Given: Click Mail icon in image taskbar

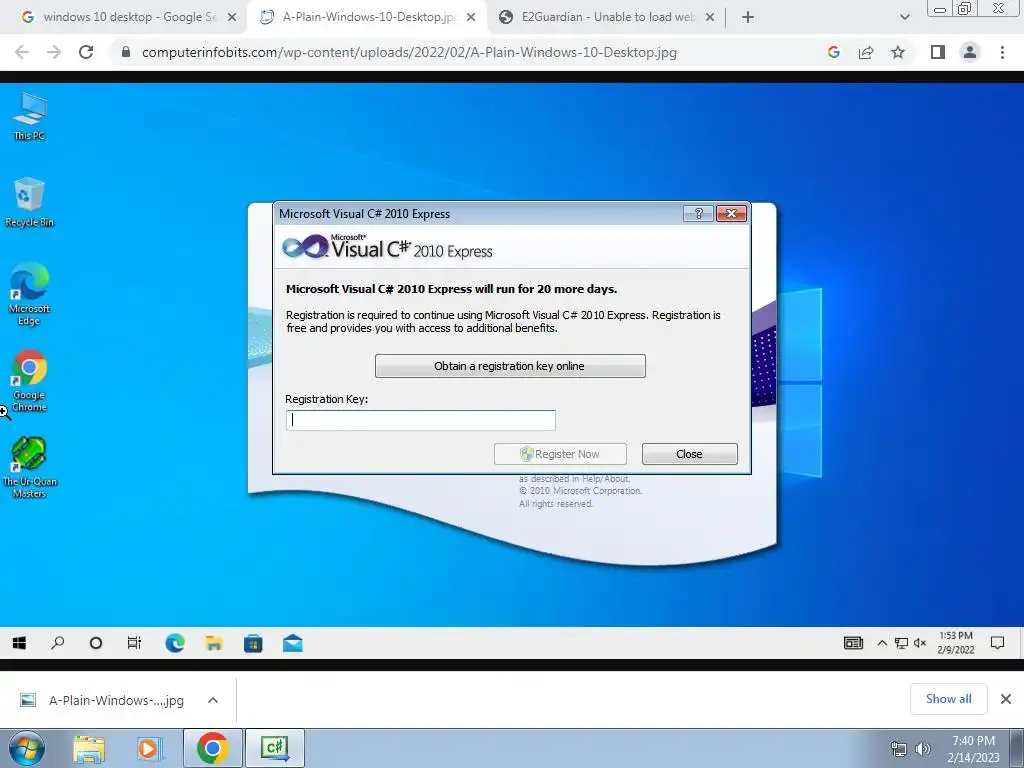Looking at the screenshot, I should [x=293, y=643].
